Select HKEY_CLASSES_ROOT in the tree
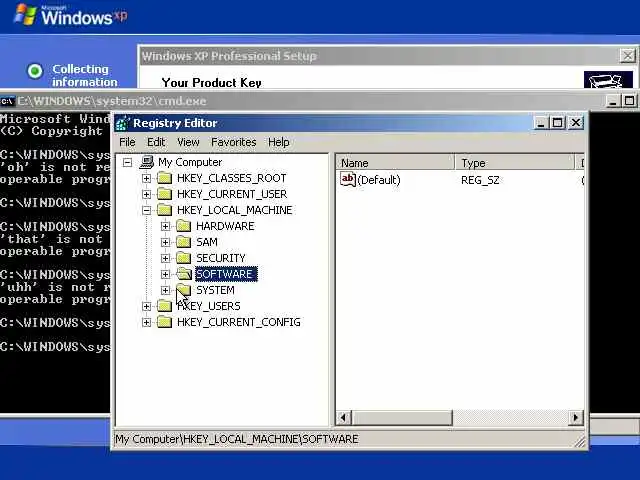The image size is (640, 480). point(231,178)
